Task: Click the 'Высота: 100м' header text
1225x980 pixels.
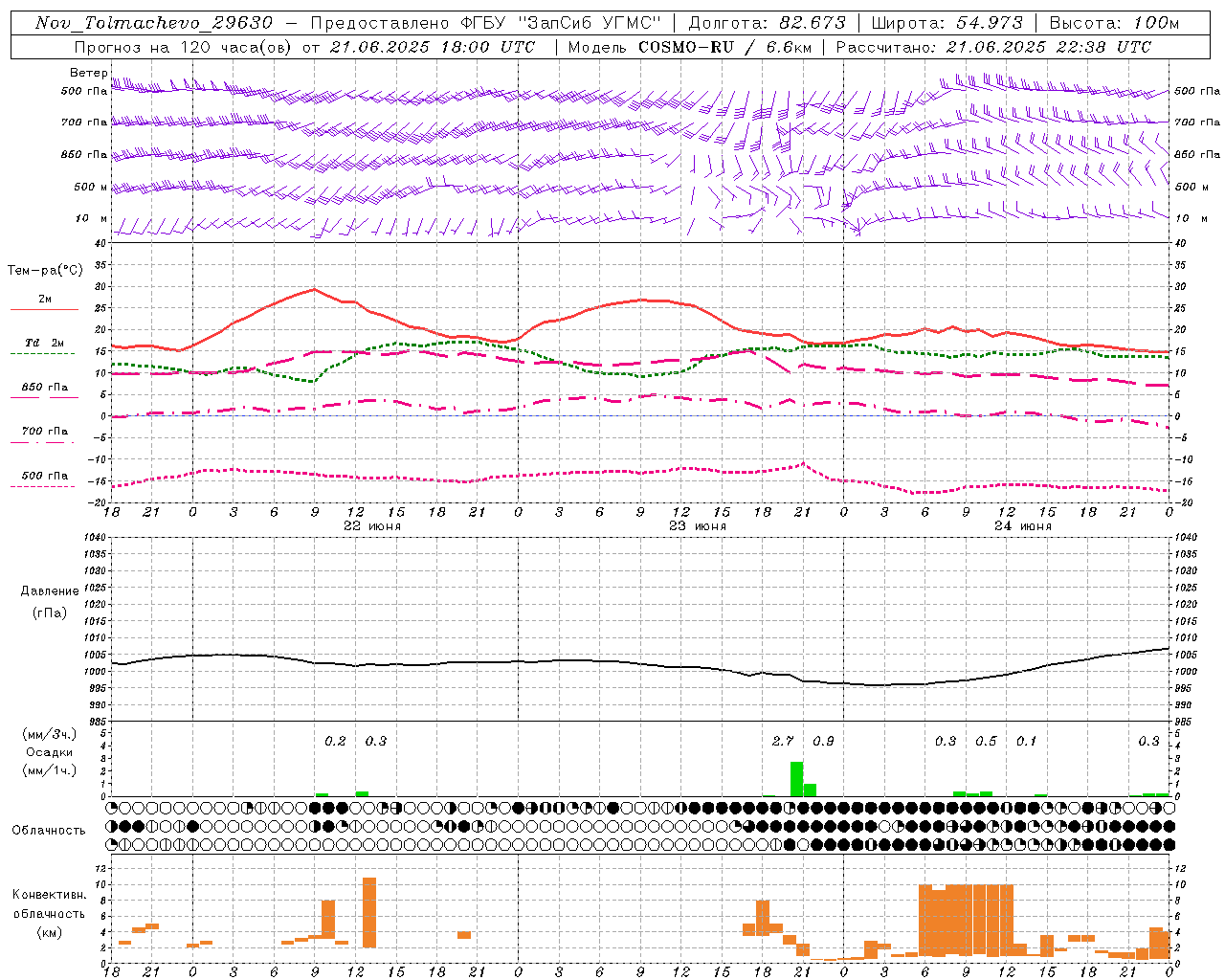Action: [1115, 23]
